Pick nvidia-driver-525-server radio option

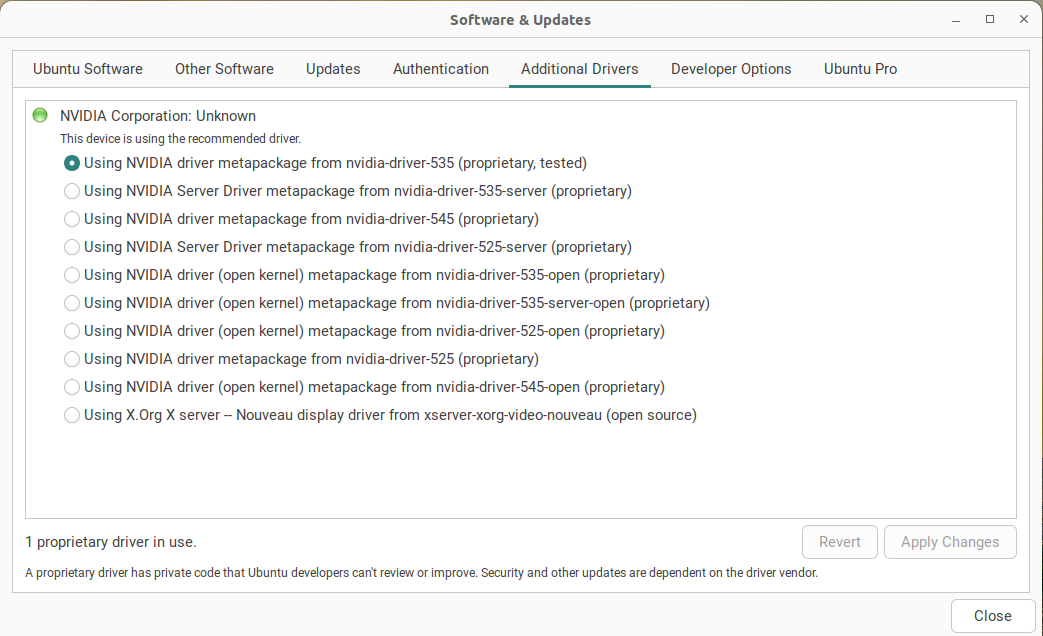point(72,247)
